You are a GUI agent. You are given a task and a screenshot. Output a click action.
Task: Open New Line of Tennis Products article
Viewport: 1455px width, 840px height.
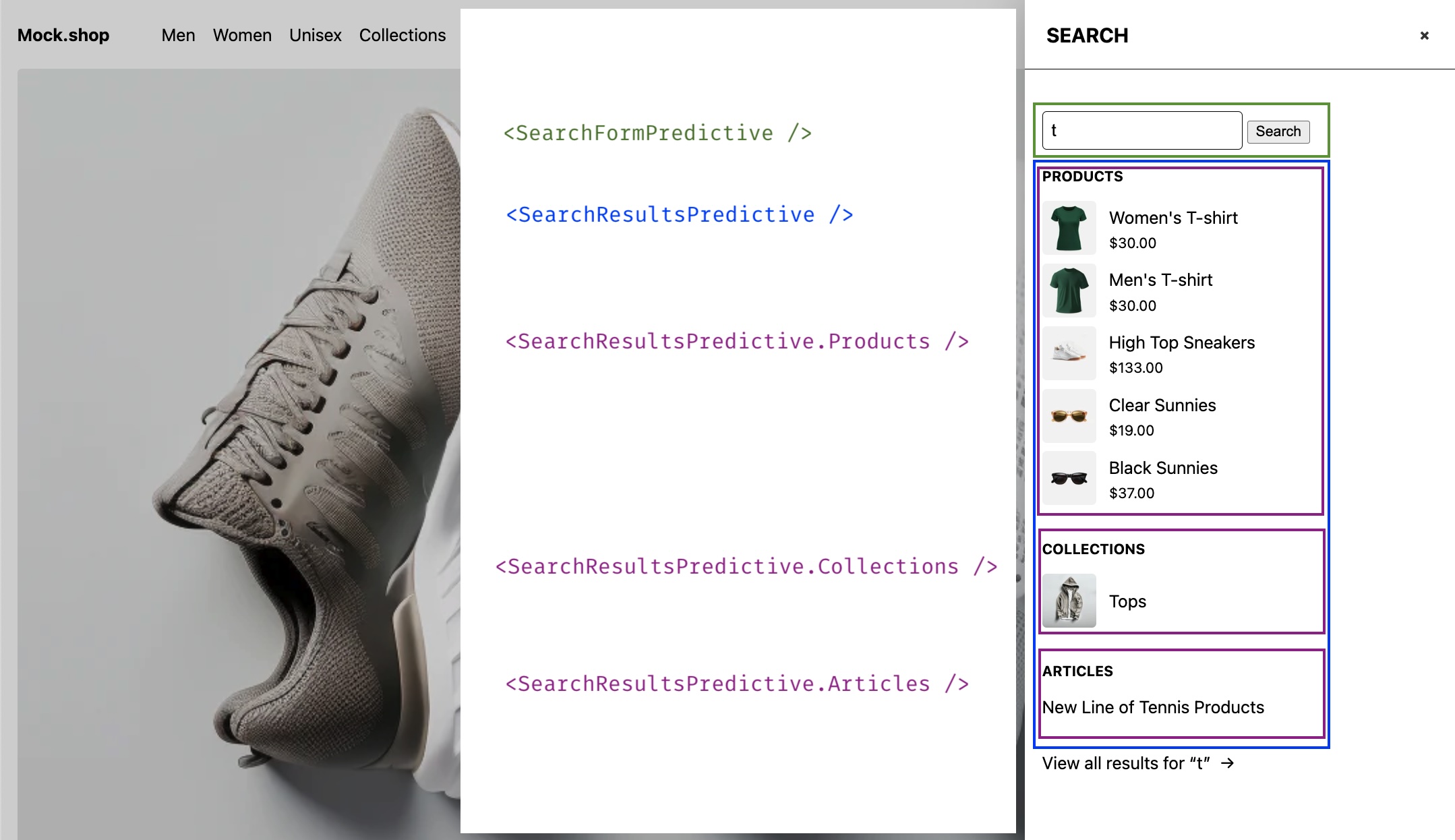pyautogui.click(x=1153, y=707)
